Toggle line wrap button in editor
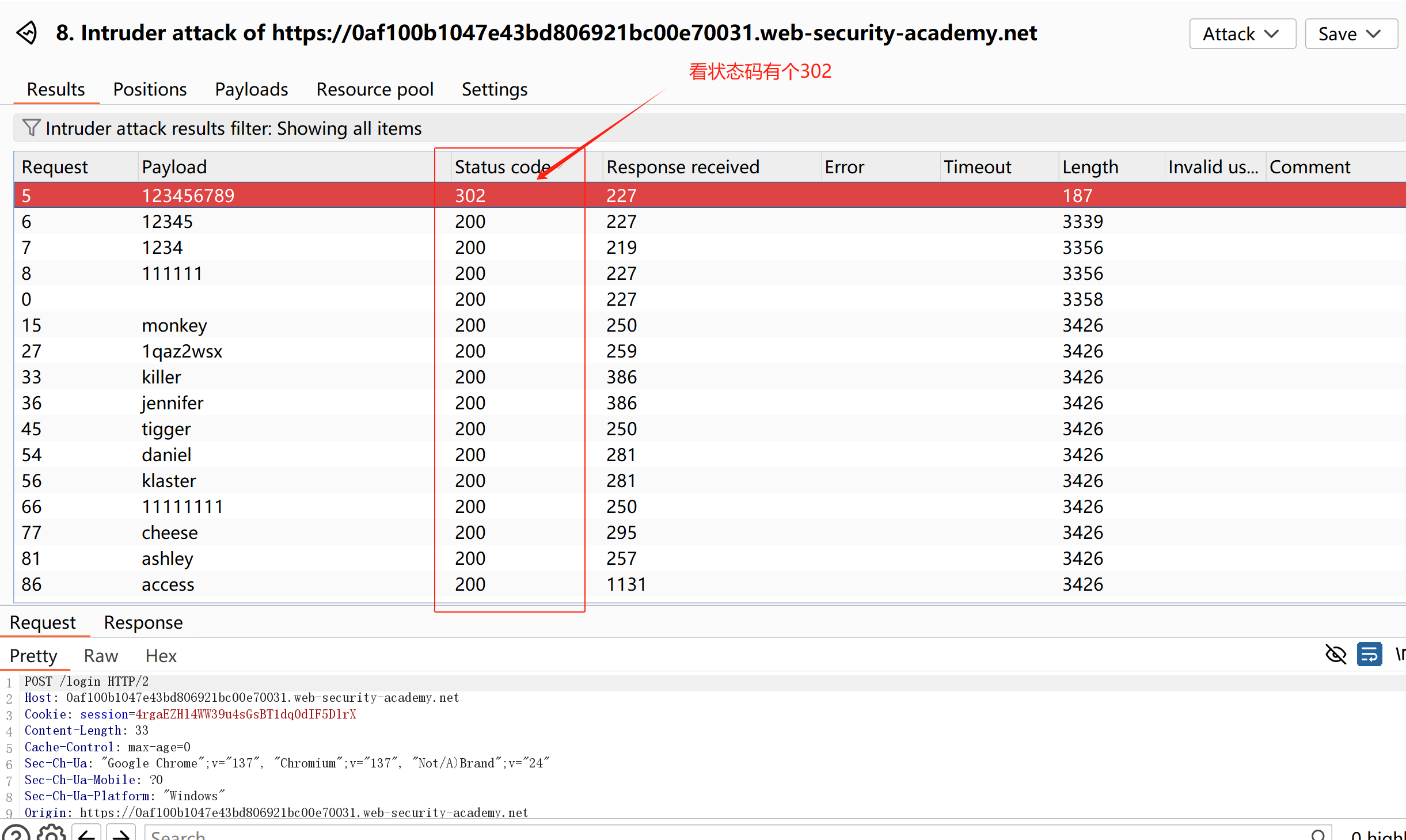This screenshot has height=840, width=1406. tap(1370, 655)
